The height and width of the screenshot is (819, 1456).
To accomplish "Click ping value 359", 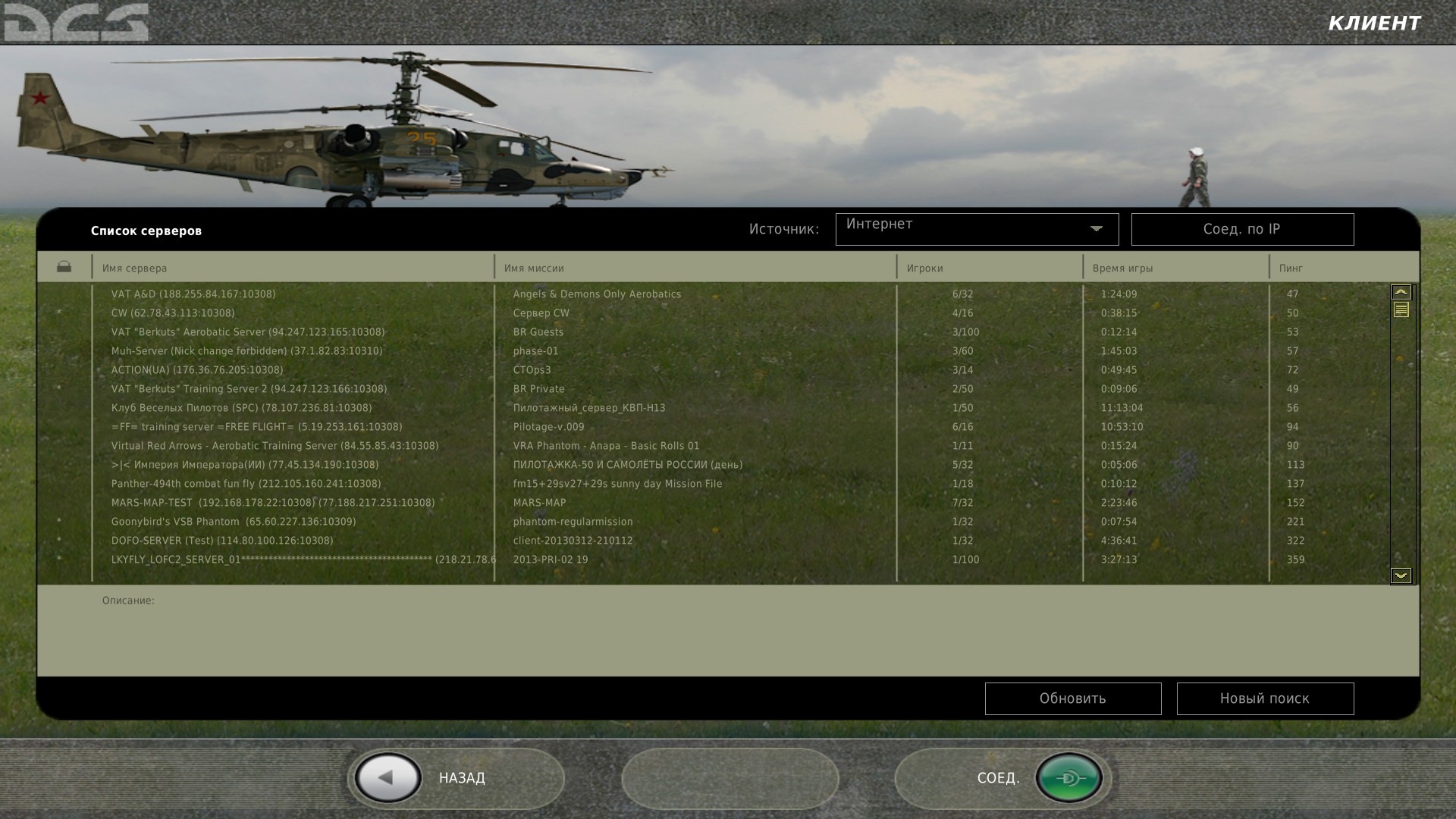I will coord(1295,560).
